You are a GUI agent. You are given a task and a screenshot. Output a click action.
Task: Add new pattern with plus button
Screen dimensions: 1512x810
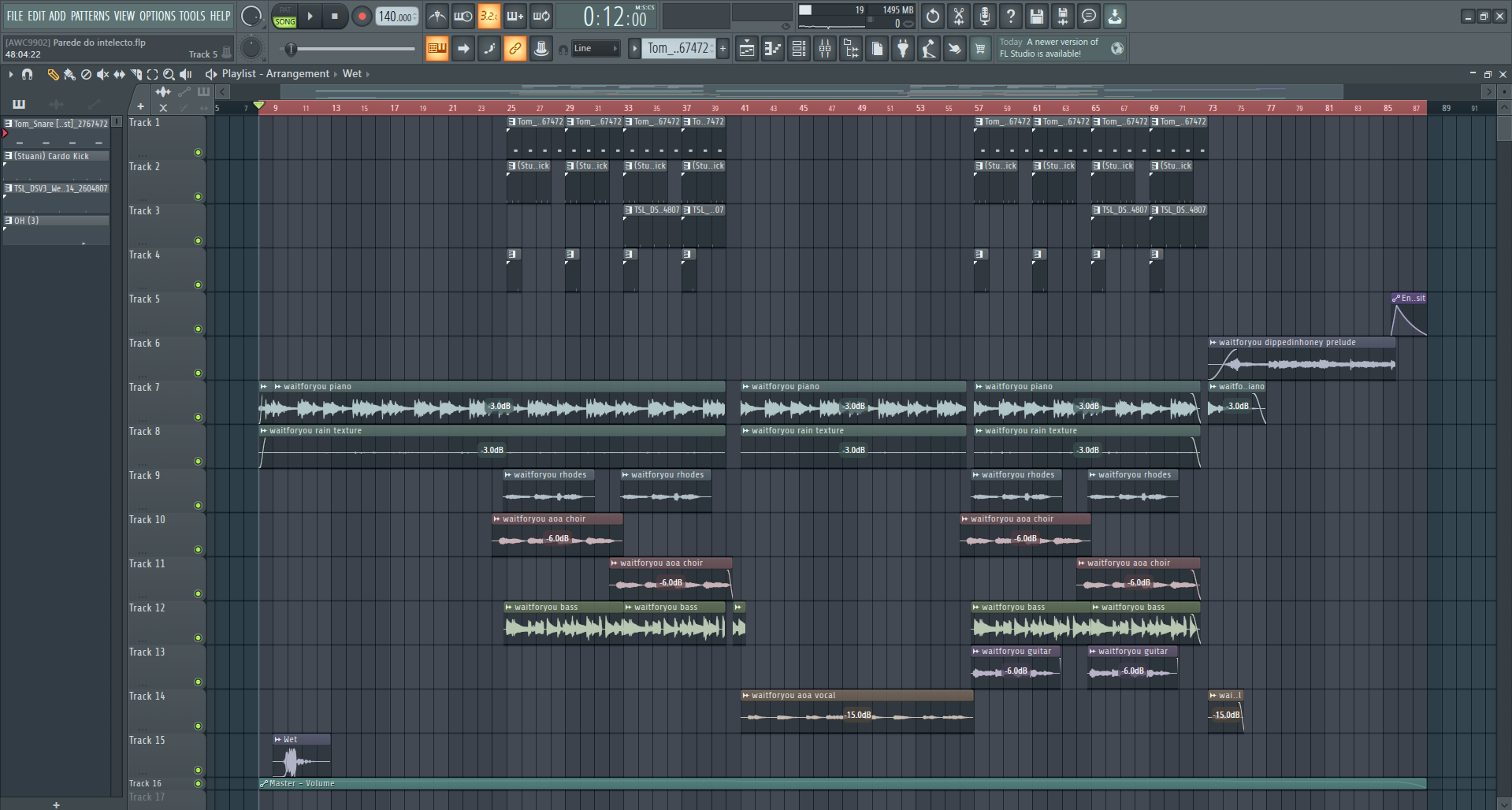[x=723, y=49]
